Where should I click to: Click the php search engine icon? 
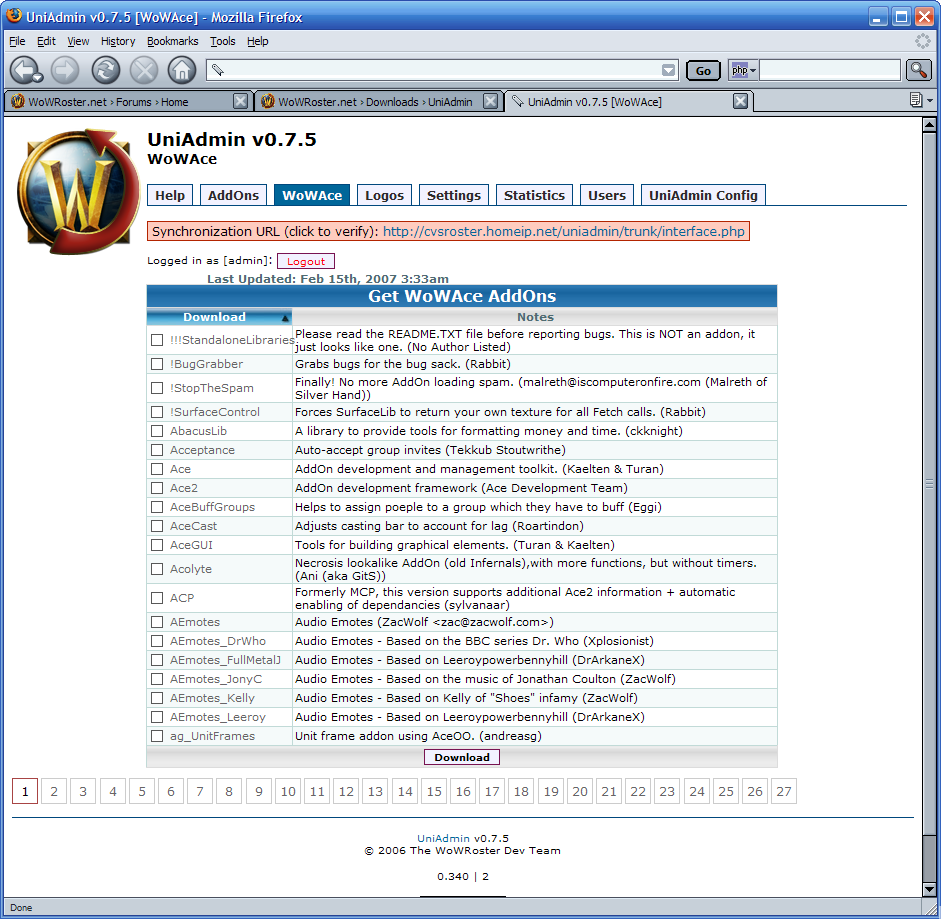click(740, 70)
